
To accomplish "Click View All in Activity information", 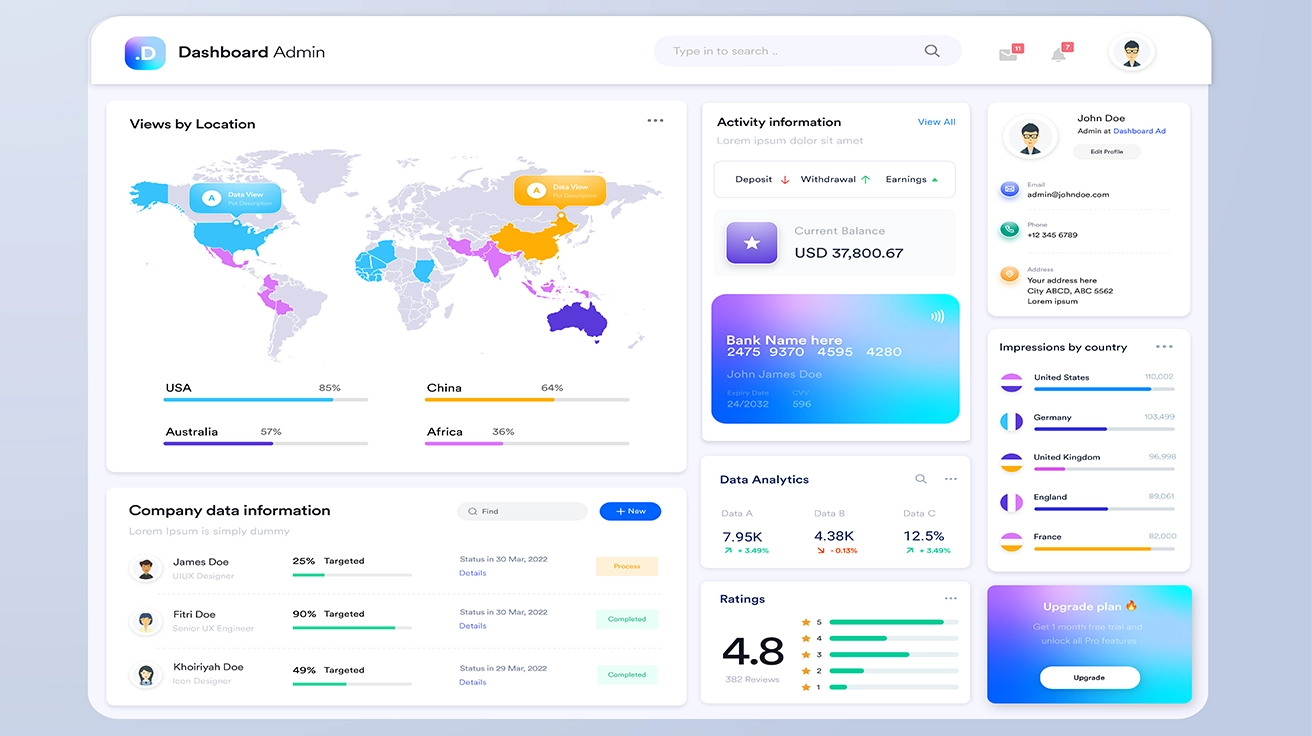I will [936, 122].
